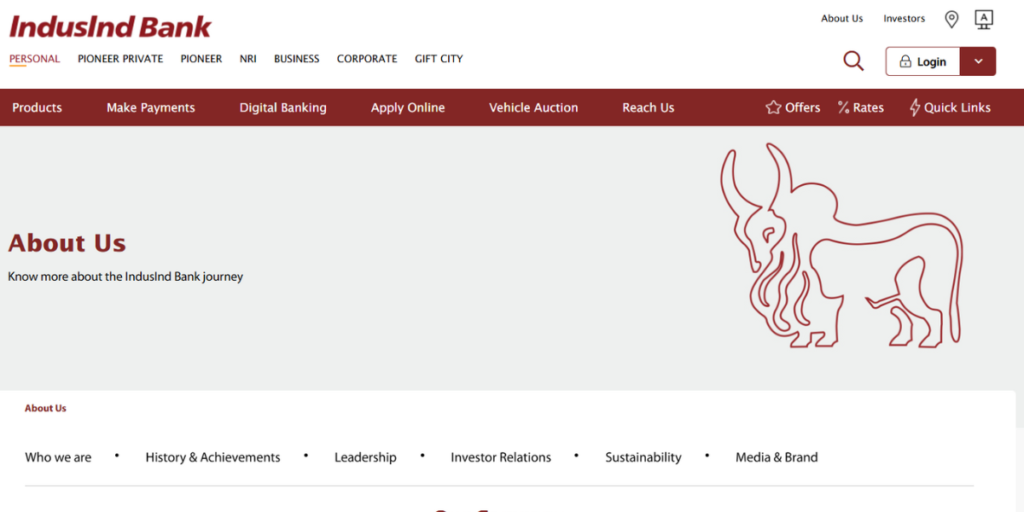Open the Digital Banking menu
1024x512 pixels.
tap(283, 108)
